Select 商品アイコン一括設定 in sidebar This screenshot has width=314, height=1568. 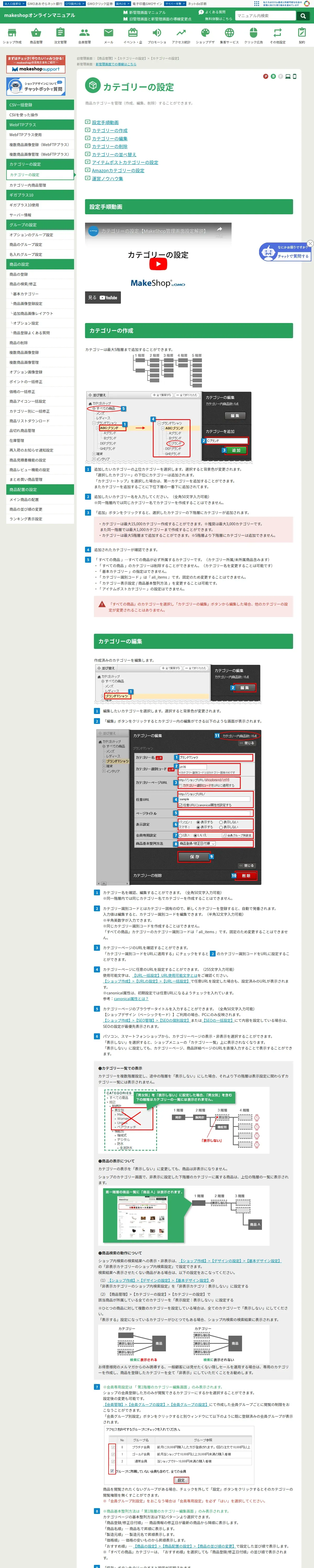click(40, 402)
